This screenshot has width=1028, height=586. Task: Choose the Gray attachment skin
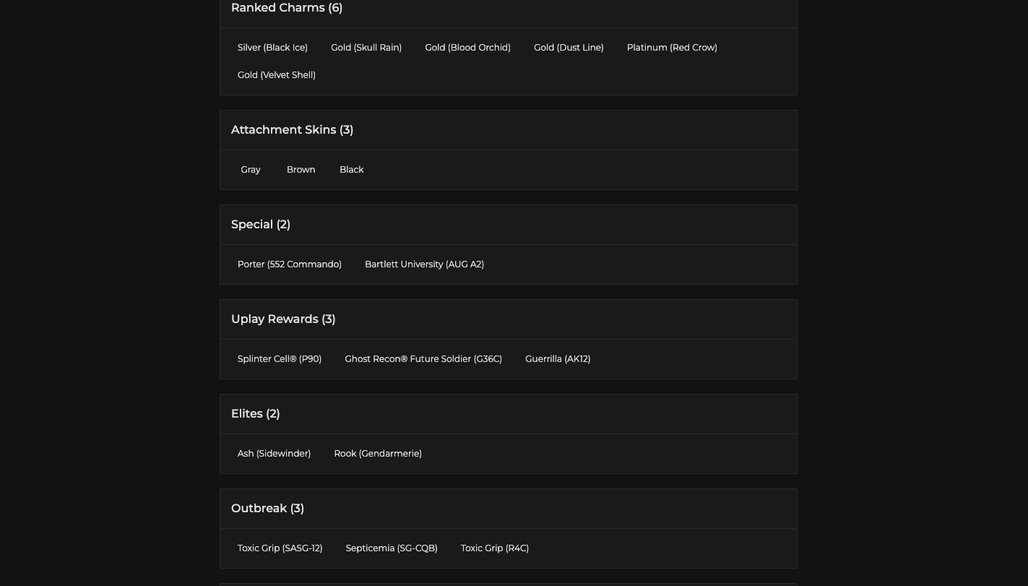click(250, 169)
